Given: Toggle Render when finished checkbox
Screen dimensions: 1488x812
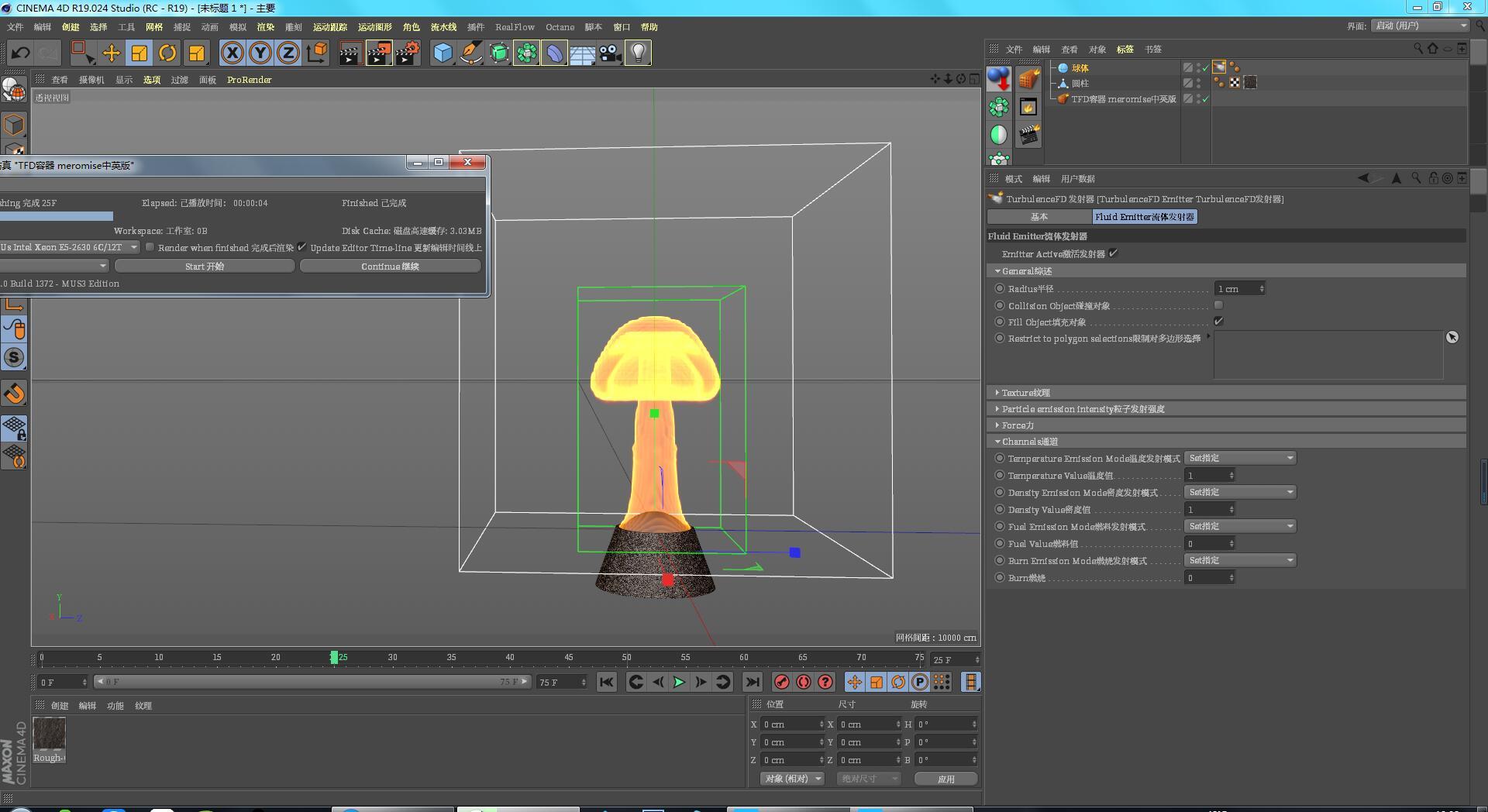Looking at the screenshot, I should [x=150, y=247].
